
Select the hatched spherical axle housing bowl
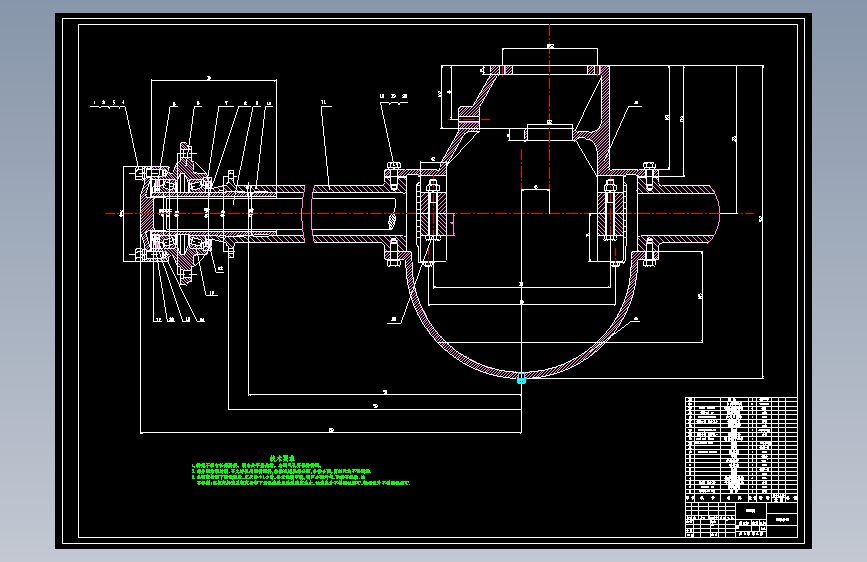tap(521, 315)
